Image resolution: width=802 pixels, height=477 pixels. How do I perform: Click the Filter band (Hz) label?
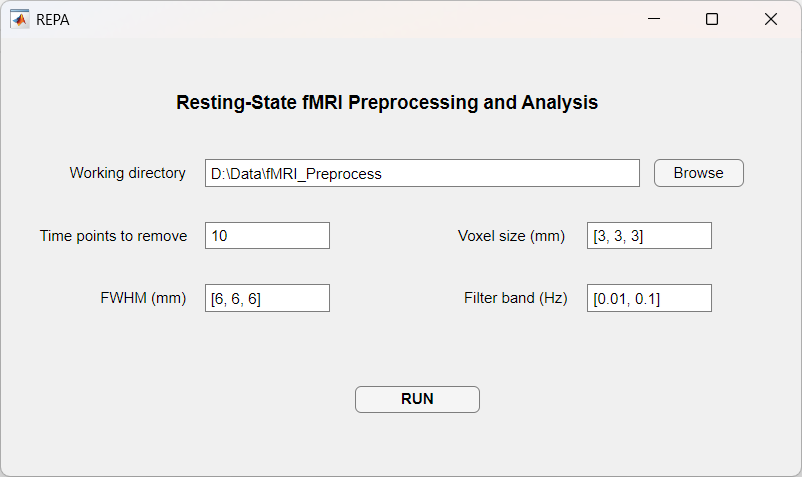point(515,298)
